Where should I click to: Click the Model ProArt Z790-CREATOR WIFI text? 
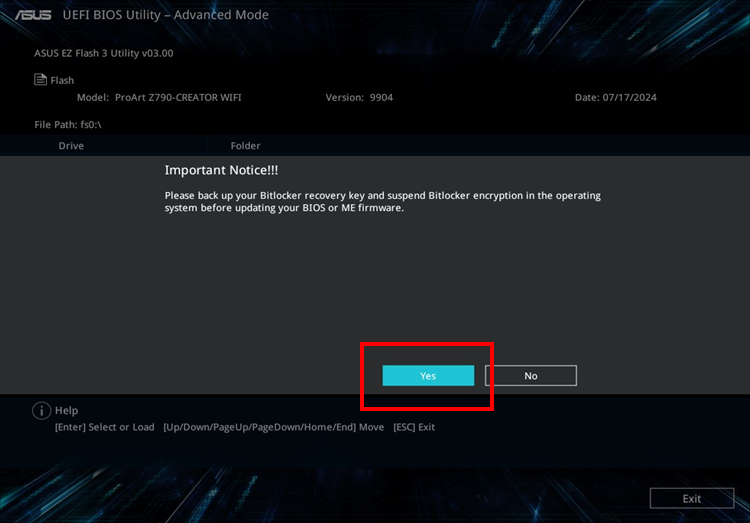pos(159,98)
